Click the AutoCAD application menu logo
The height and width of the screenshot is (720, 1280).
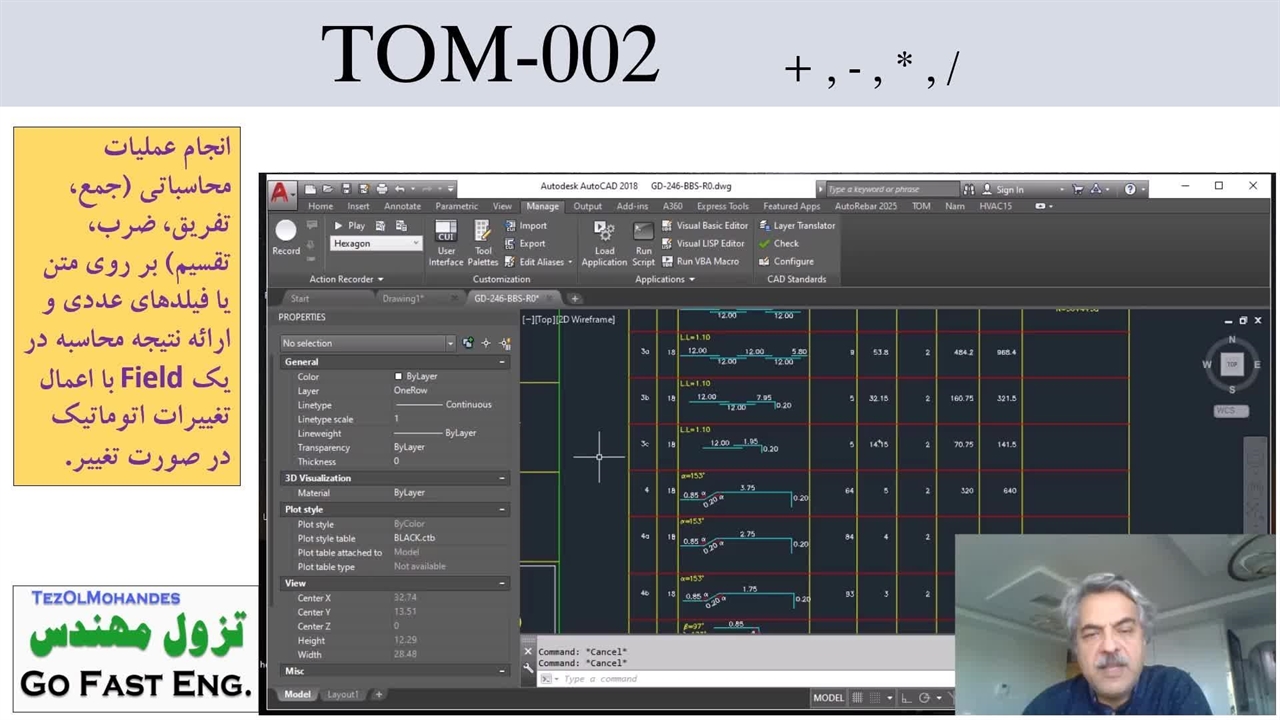click(x=281, y=190)
